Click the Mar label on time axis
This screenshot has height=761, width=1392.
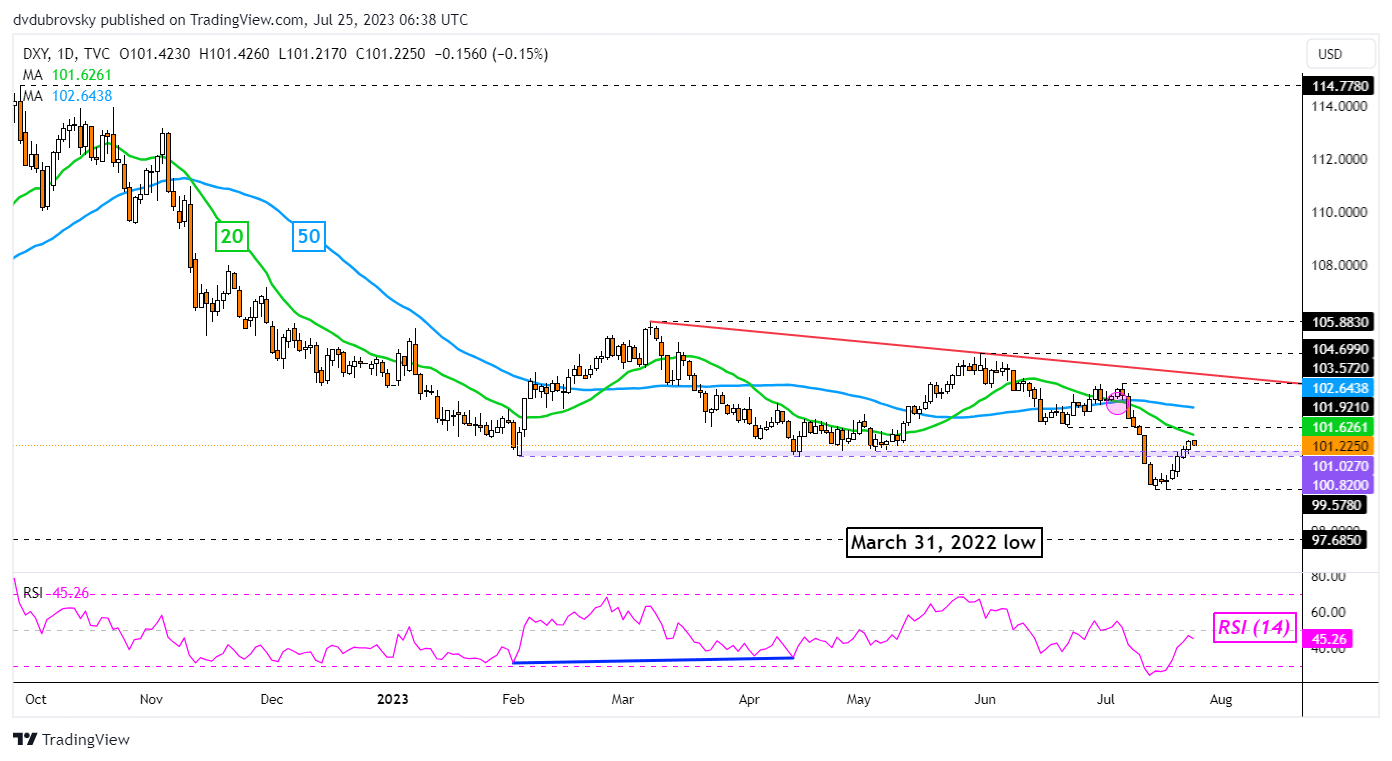pos(621,701)
